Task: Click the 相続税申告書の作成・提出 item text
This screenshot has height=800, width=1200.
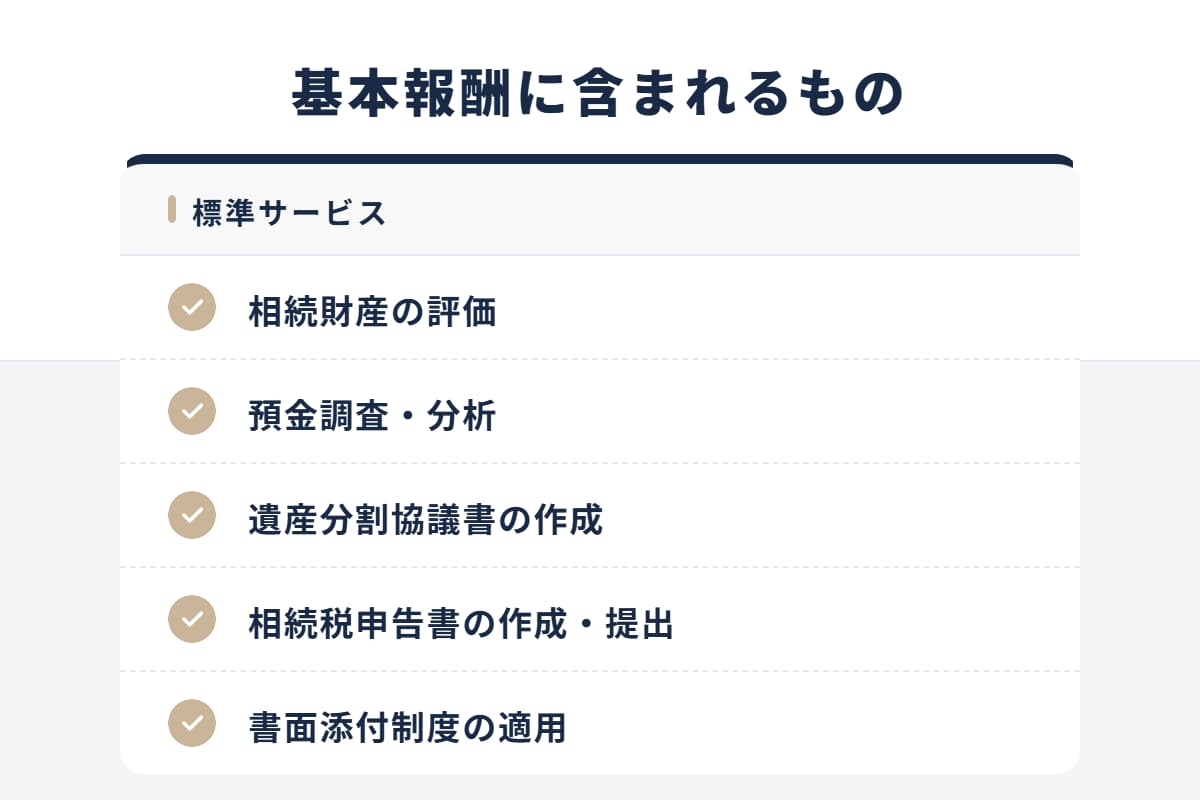Action: [460, 624]
